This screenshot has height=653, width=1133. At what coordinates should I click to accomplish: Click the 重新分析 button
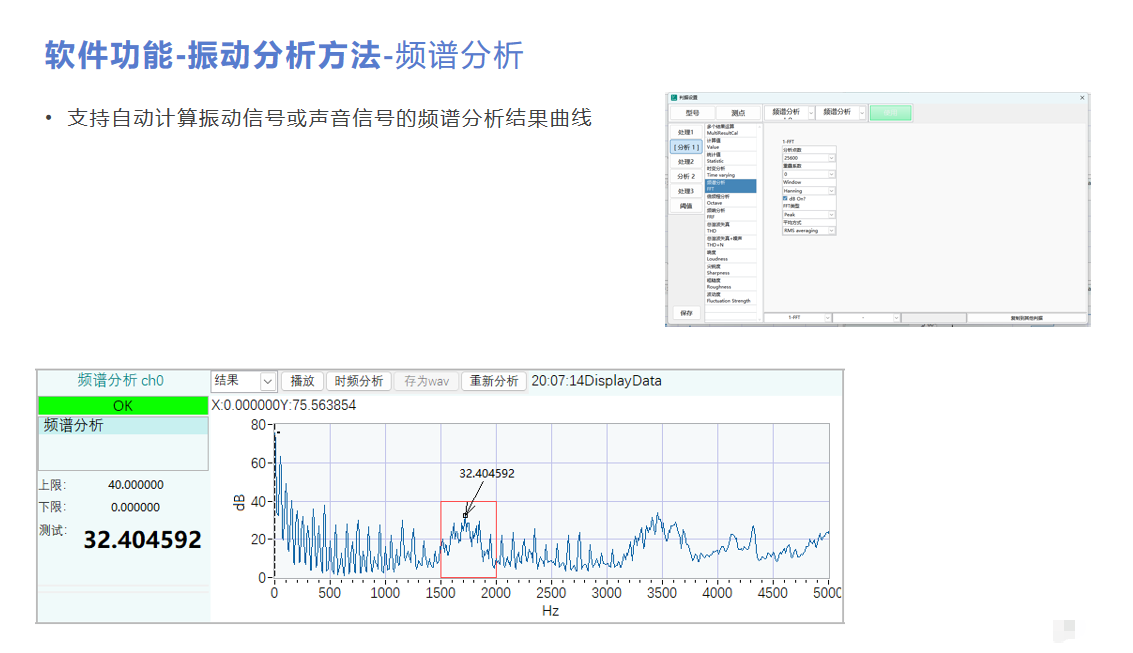click(494, 381)
